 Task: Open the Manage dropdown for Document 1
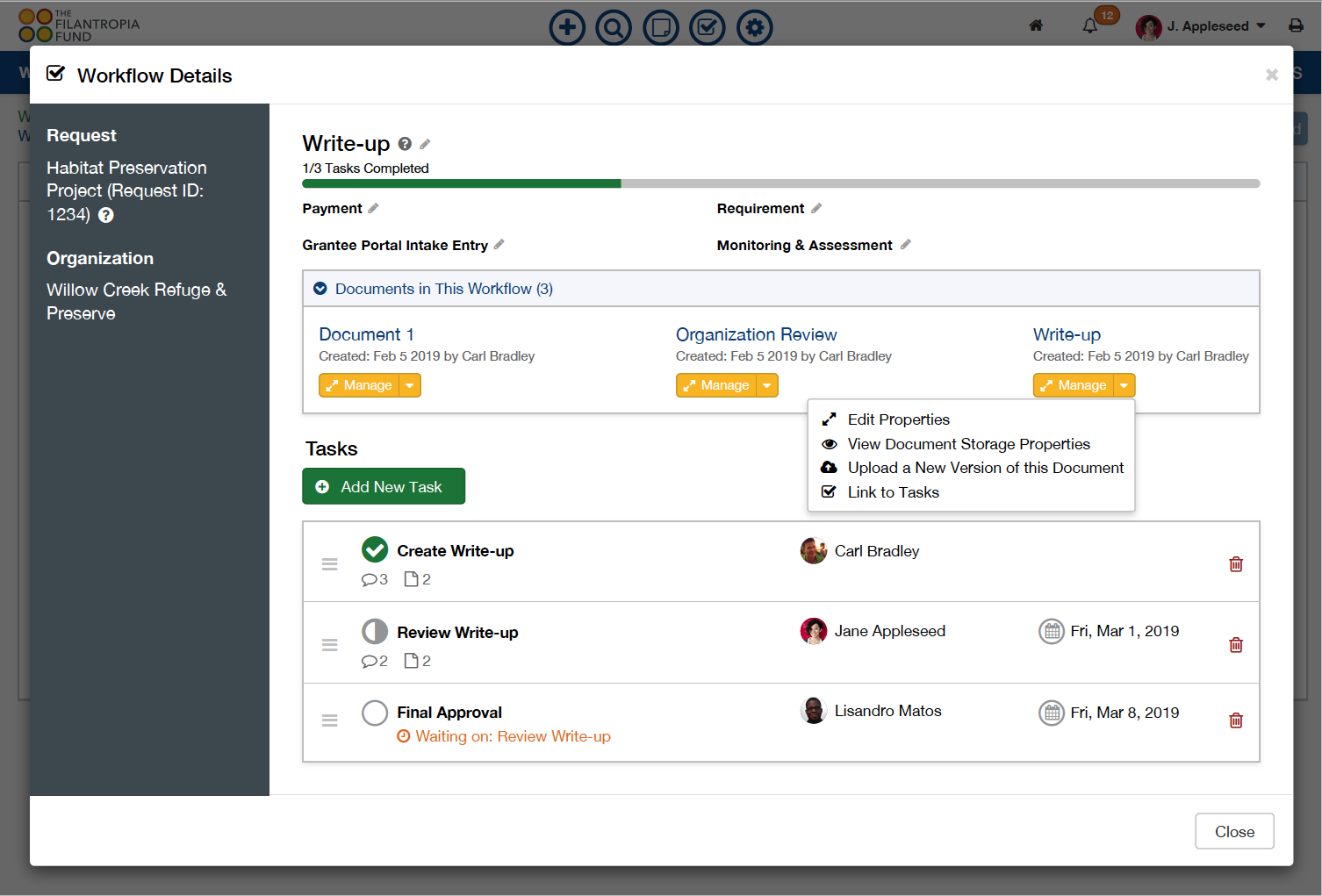[x=409, y=384]
